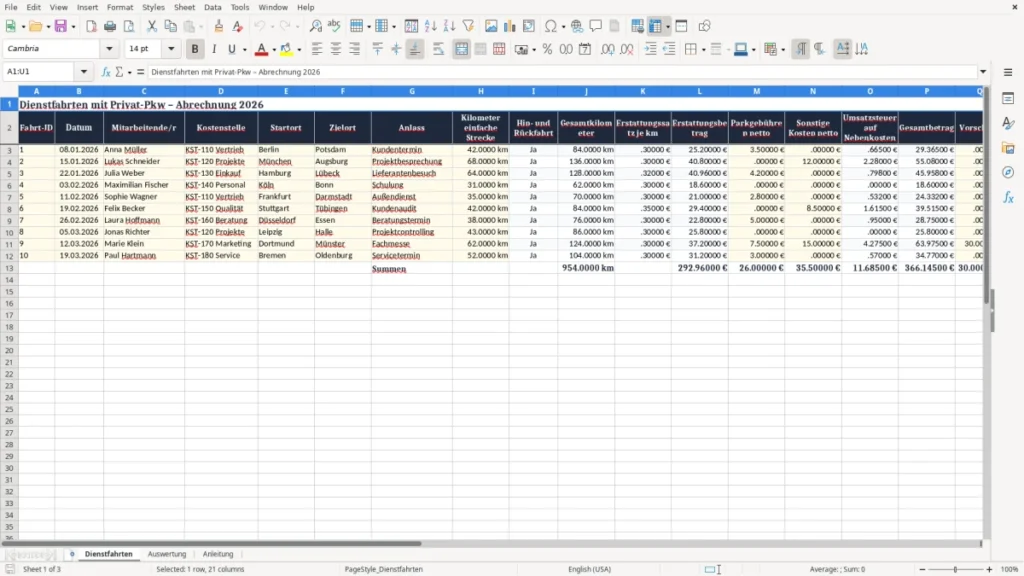Screen dimensions: 1024x576
Task: Switch to the Auswertung sheet tab
Action: click(167, 554)
